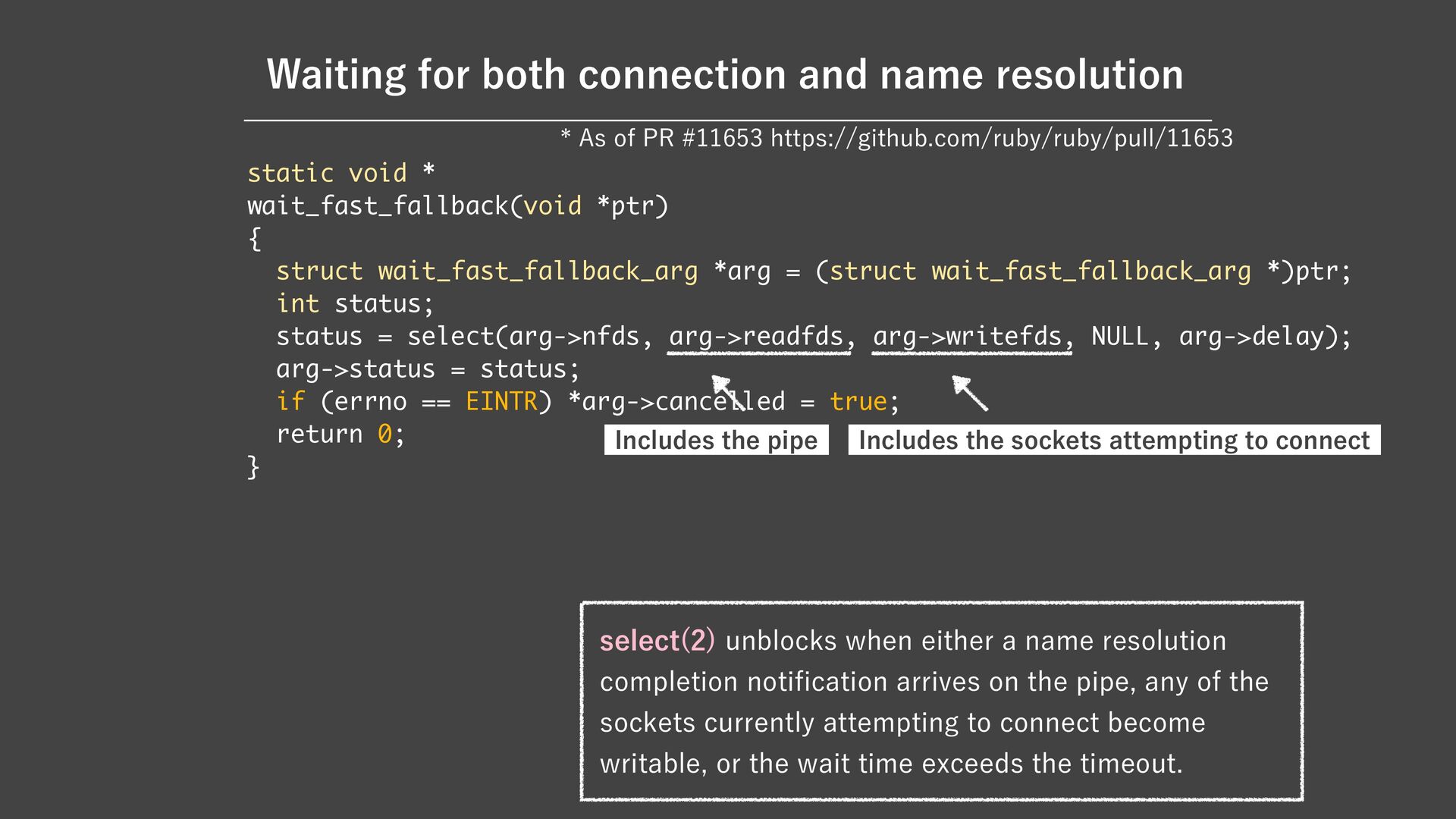1456x819 pixels.
Task: Open the GitHub pull request 11653 URL
Action: pyautogui.click(x=1001, y=138)
